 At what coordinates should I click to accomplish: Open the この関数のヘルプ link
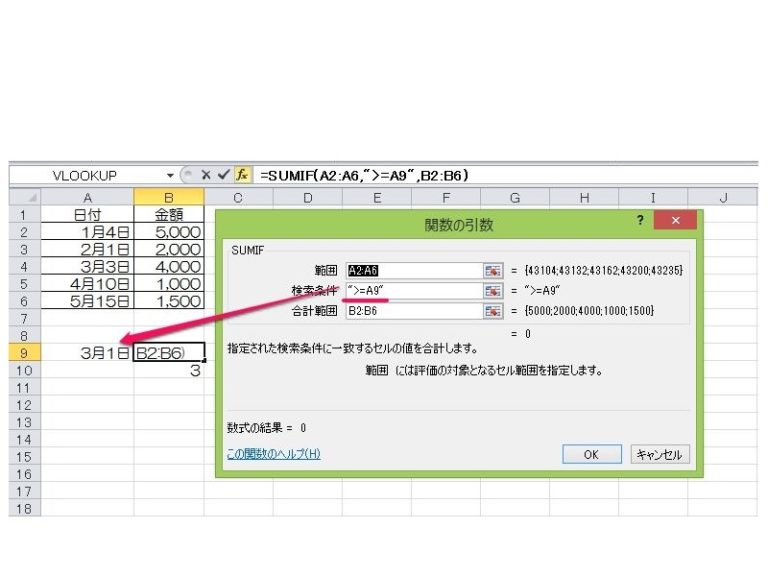click(273, 454)
